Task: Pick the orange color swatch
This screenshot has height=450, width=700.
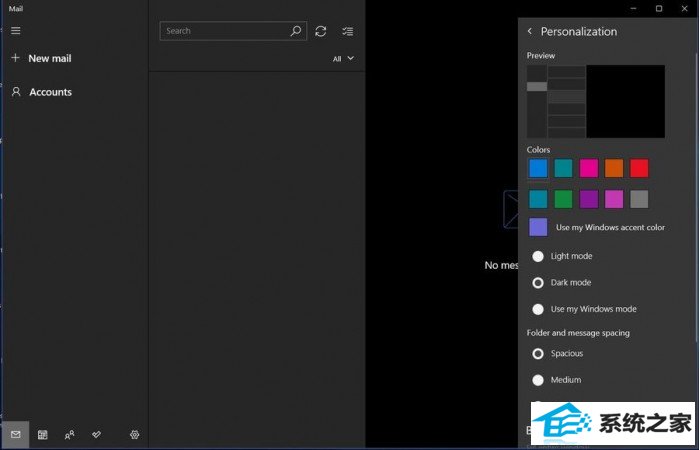Action: (x=614, y=168)
